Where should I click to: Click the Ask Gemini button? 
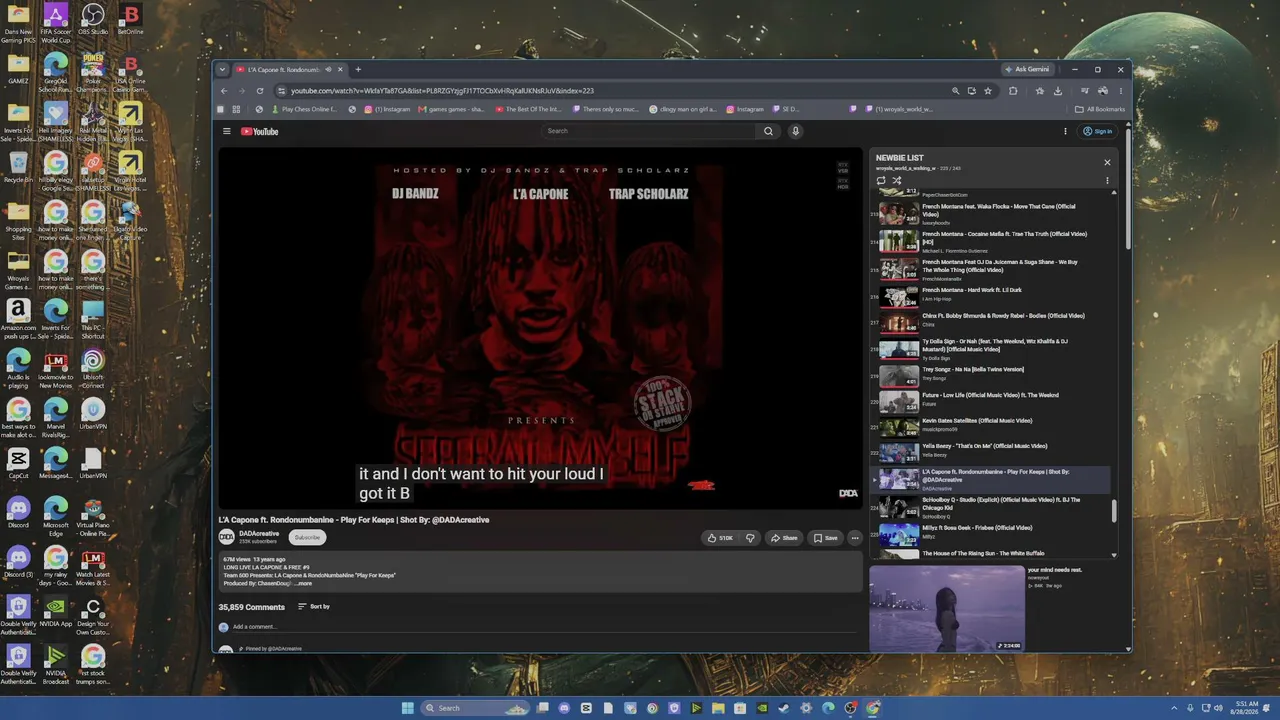pyautogui.click(x=1027, y=70)
